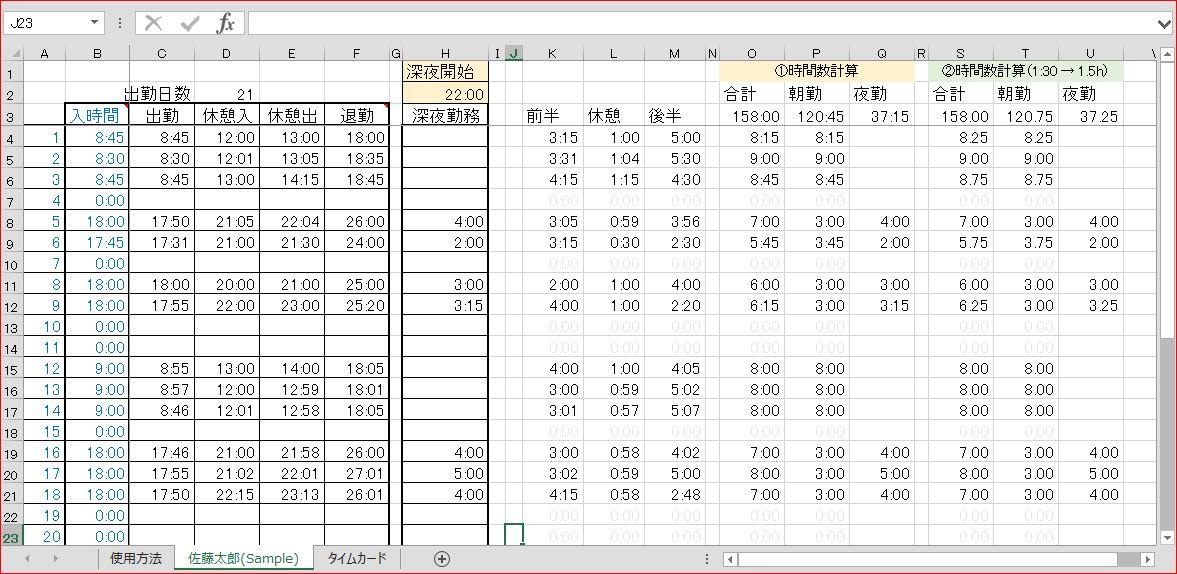This screenshot has width=1177, height=574.
Task: Click the 出勤 header cell
Action: coord(162,116)
